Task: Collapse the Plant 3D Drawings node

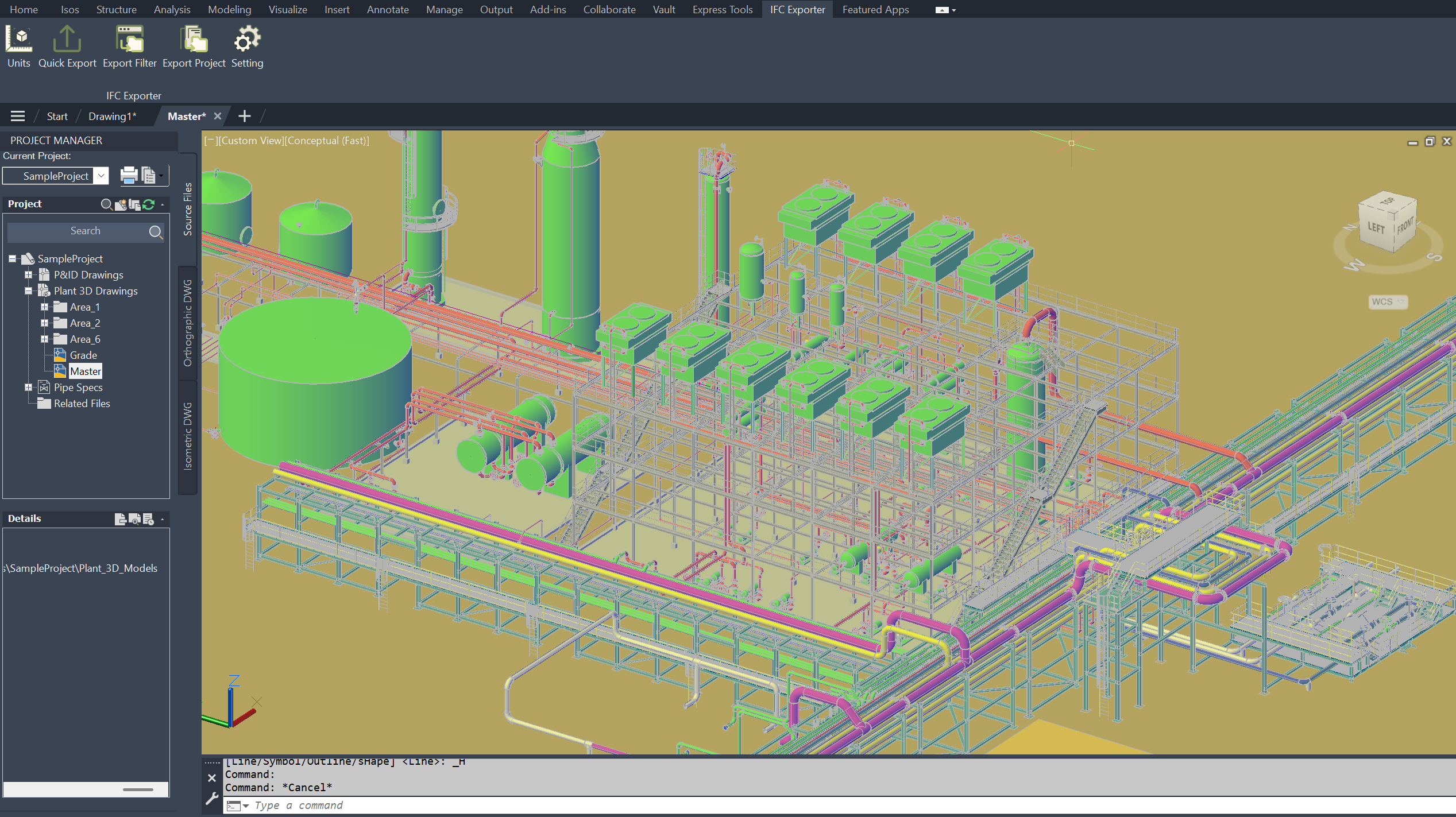Action: pyautogui.click(x=28, y=291)
